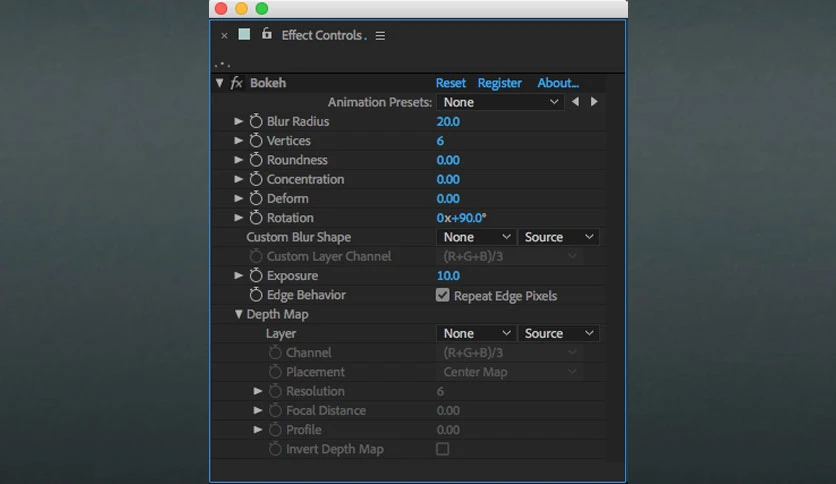Click the Roundness value 0.00

tap(448, 160)
